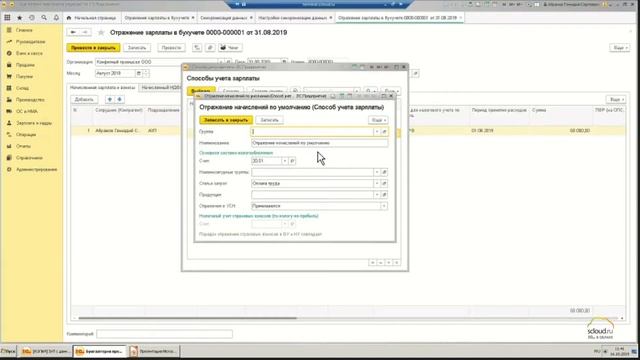Screen dimensions: 640x360
Task: Select Начисленная зарплата и взносы tab
Action: point(102,88)
